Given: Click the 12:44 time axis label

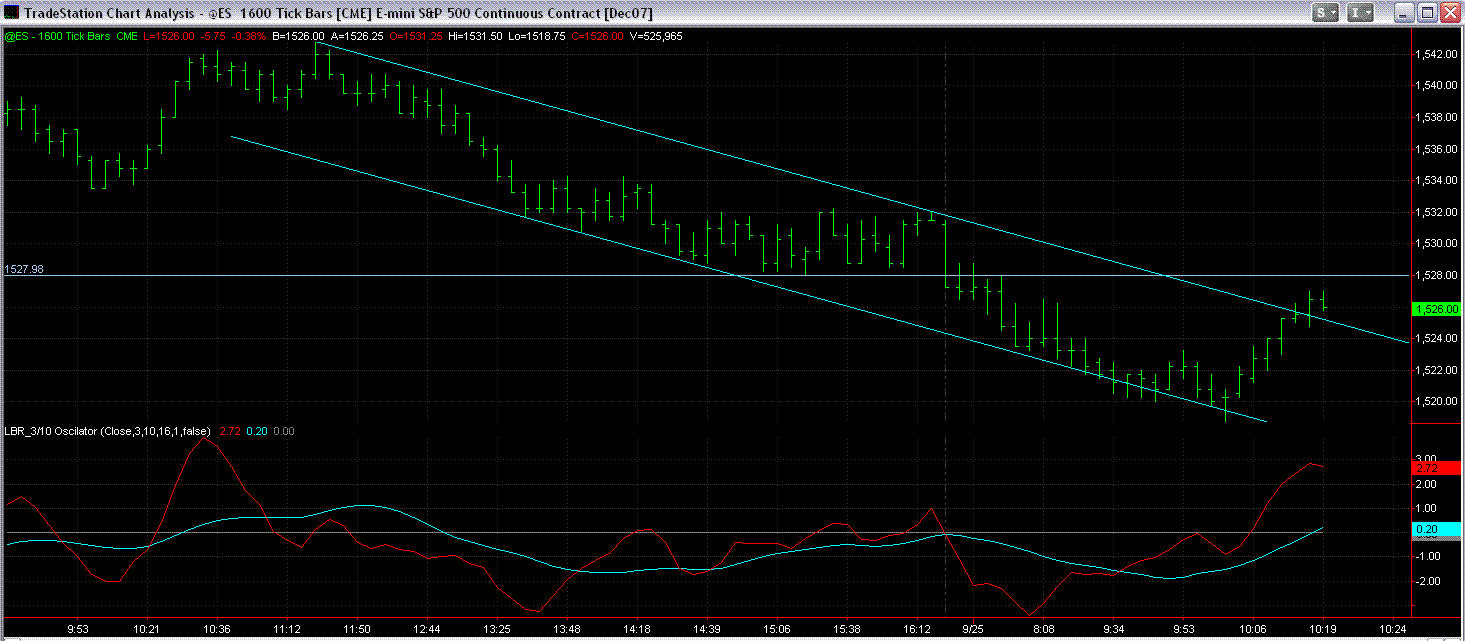Looking at the screenshot, I should tap(427, 629).
